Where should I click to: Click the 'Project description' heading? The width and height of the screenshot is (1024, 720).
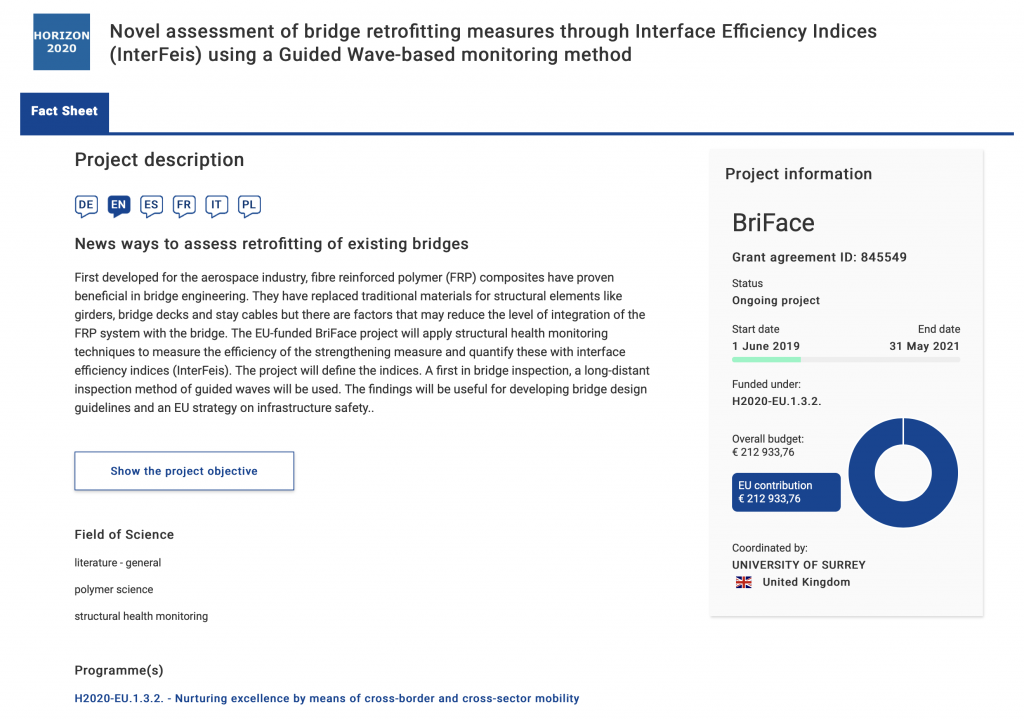pos(159,160)
